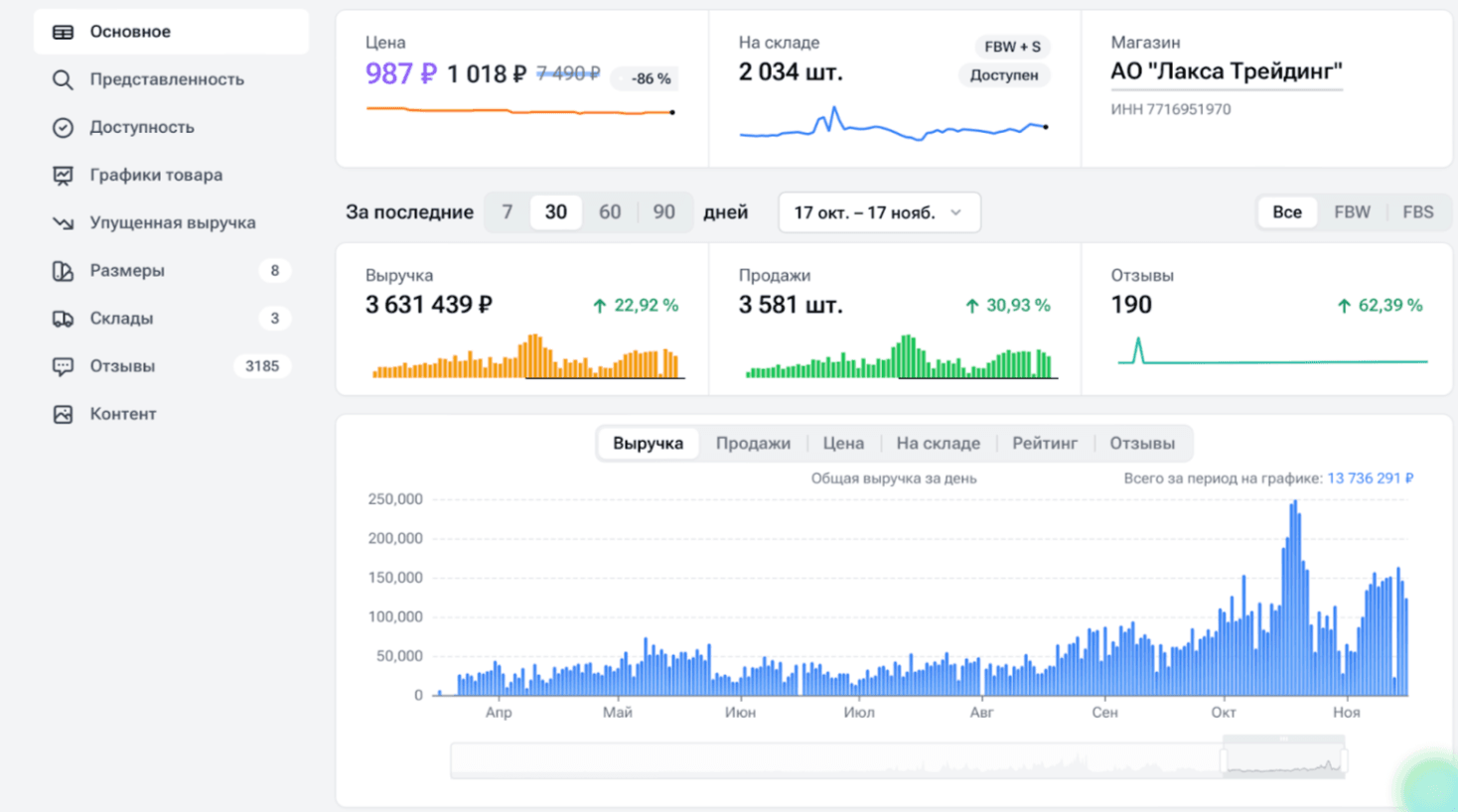Click the Контент image icon

click(x=63, y=414)
